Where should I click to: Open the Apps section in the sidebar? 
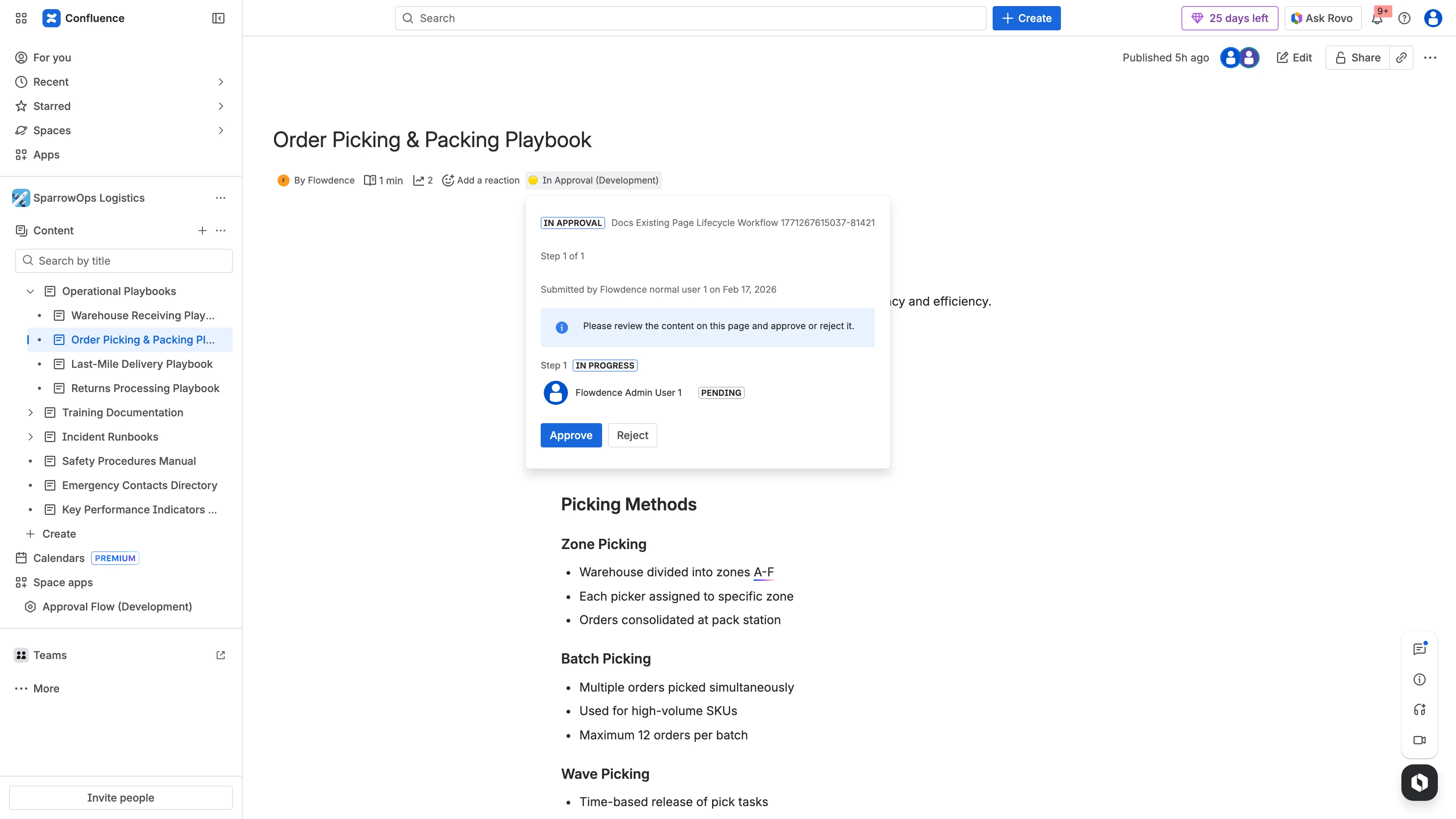point(46,154)
